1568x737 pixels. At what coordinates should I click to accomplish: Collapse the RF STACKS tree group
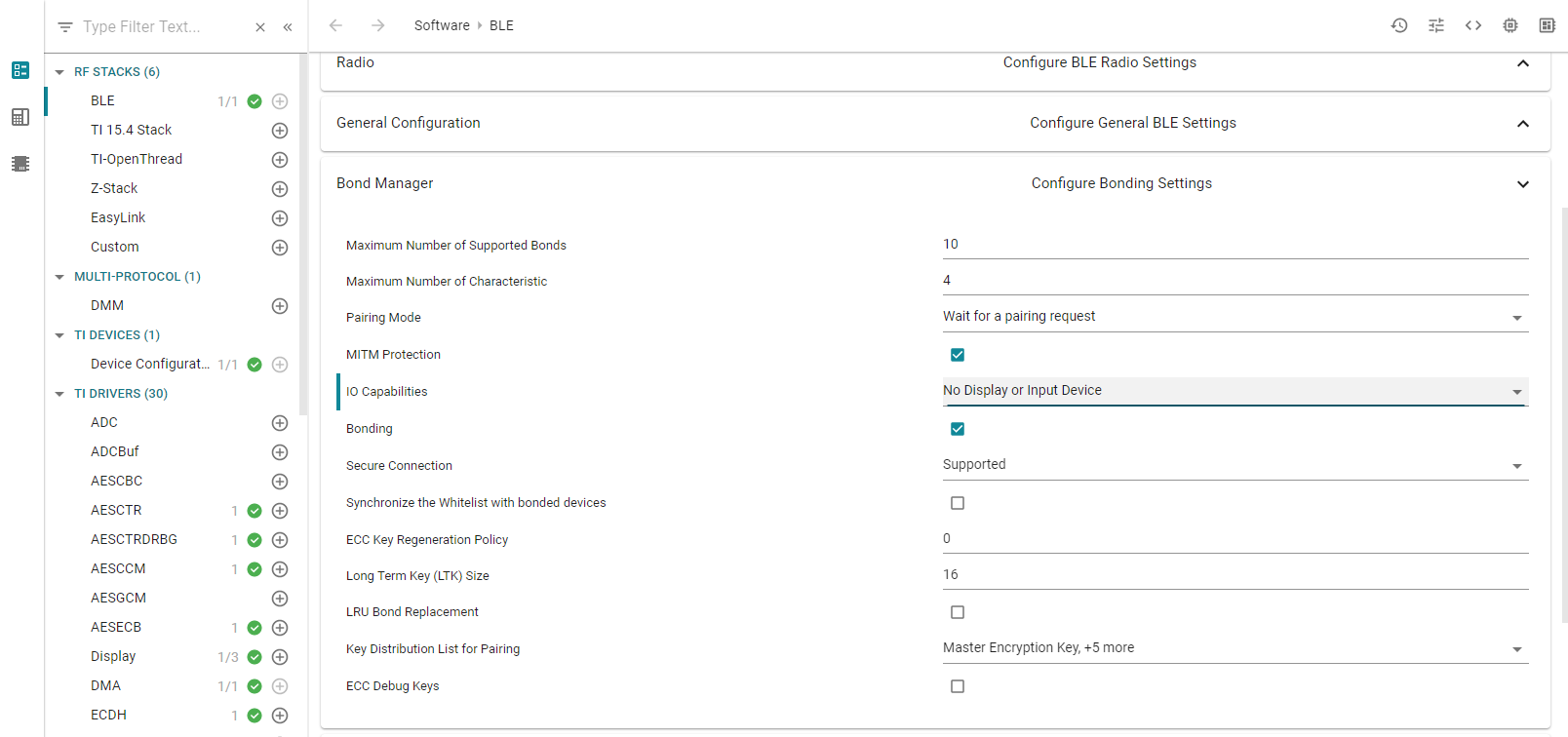[60, 72]
